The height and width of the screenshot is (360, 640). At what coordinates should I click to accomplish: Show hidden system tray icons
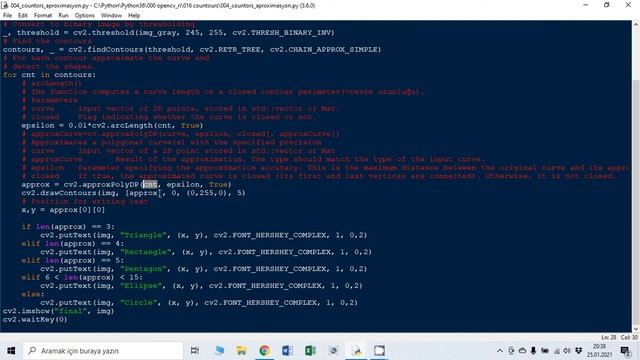(x=500, y=351)
